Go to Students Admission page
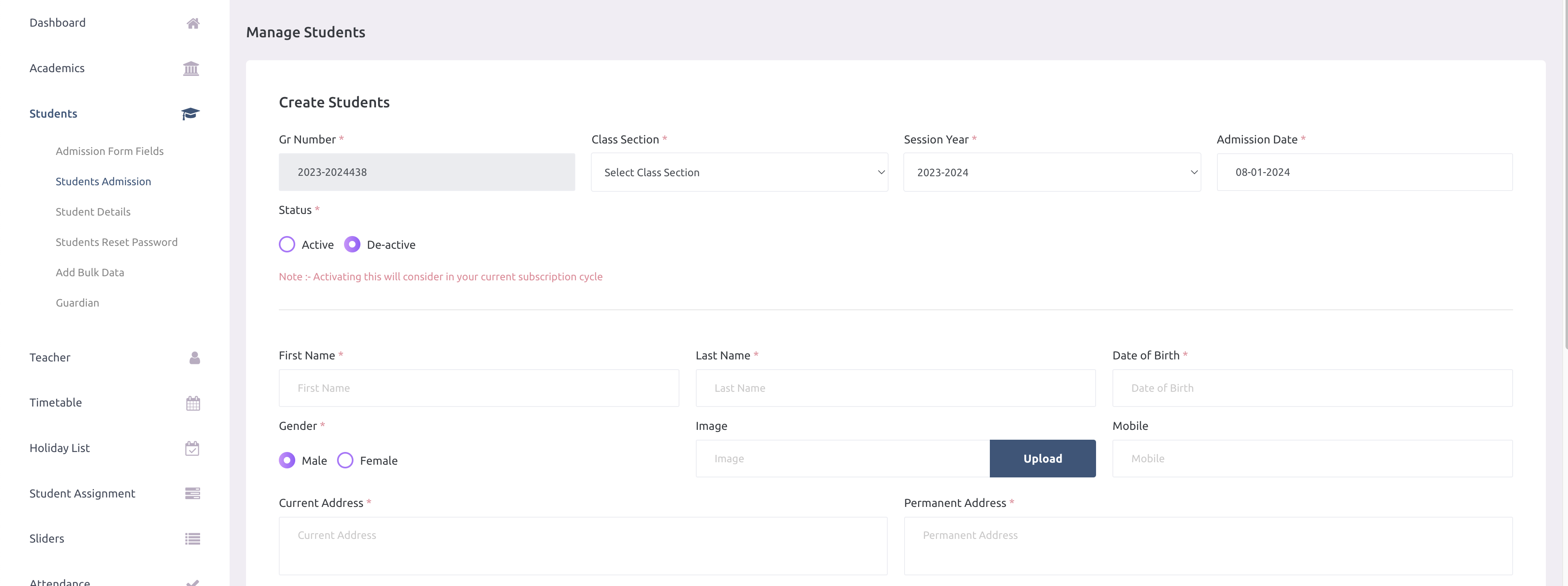 coord(103,182)
